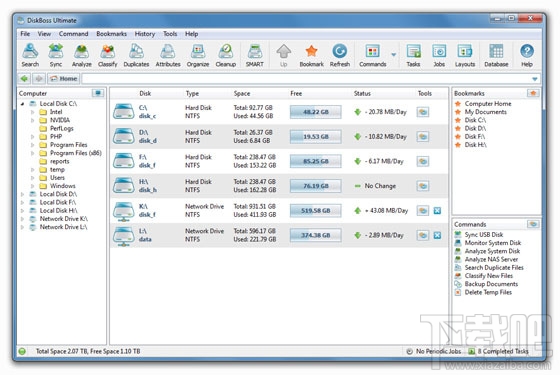
Task: Disconnect network drive L:\ with X icon
Action: pos(437,235)
